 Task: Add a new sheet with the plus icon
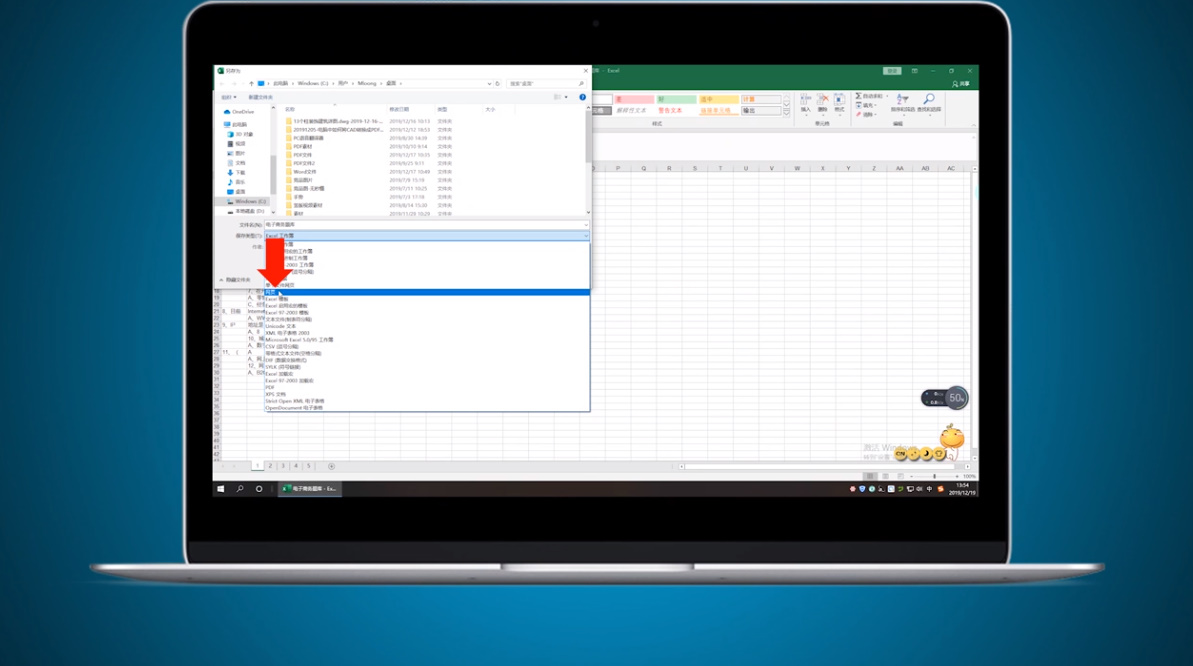[x=331, y=466]
